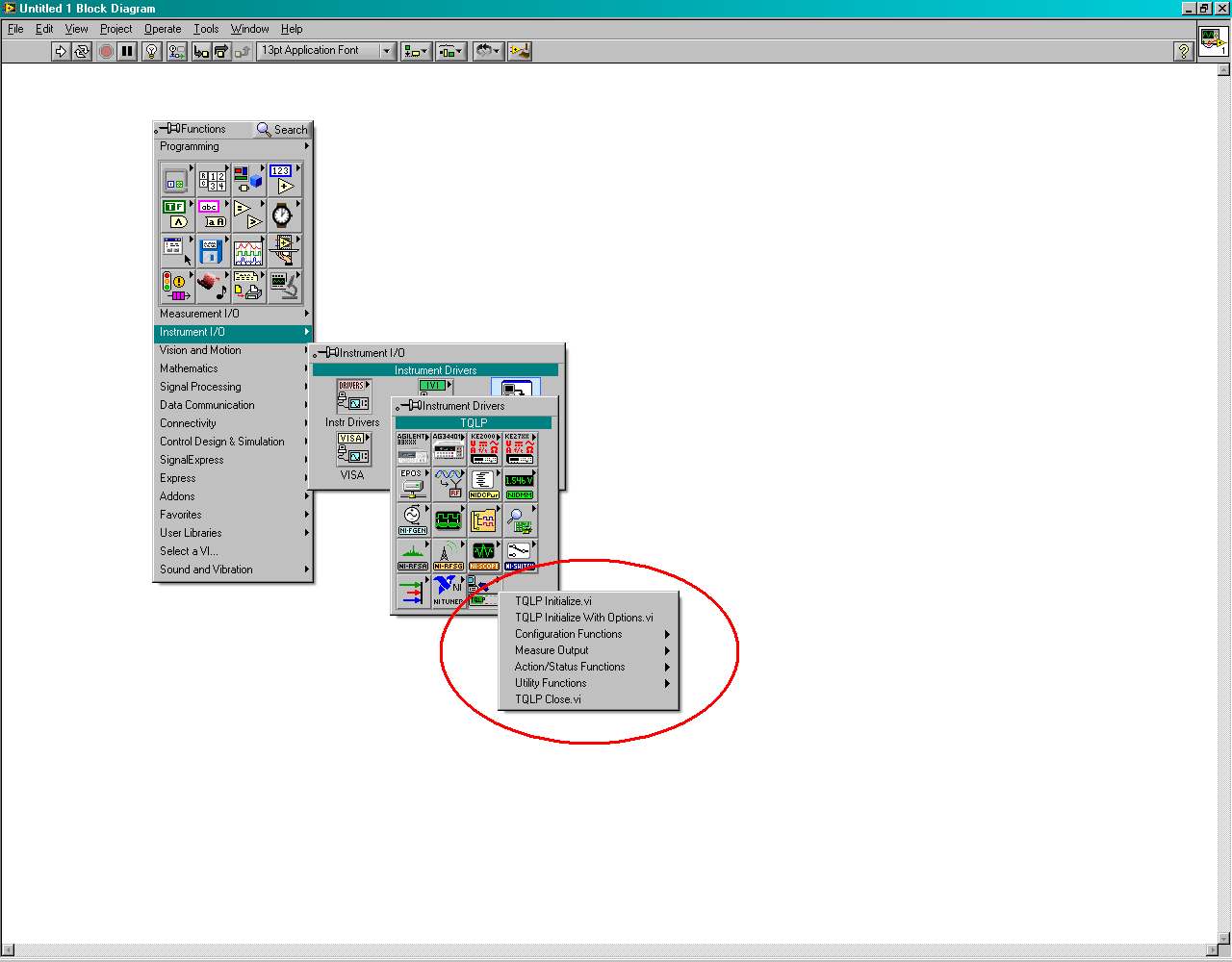This screenshot has width=1232, height=962.
Task: Expand the Measurement I/O category
Action: (233, 314)
